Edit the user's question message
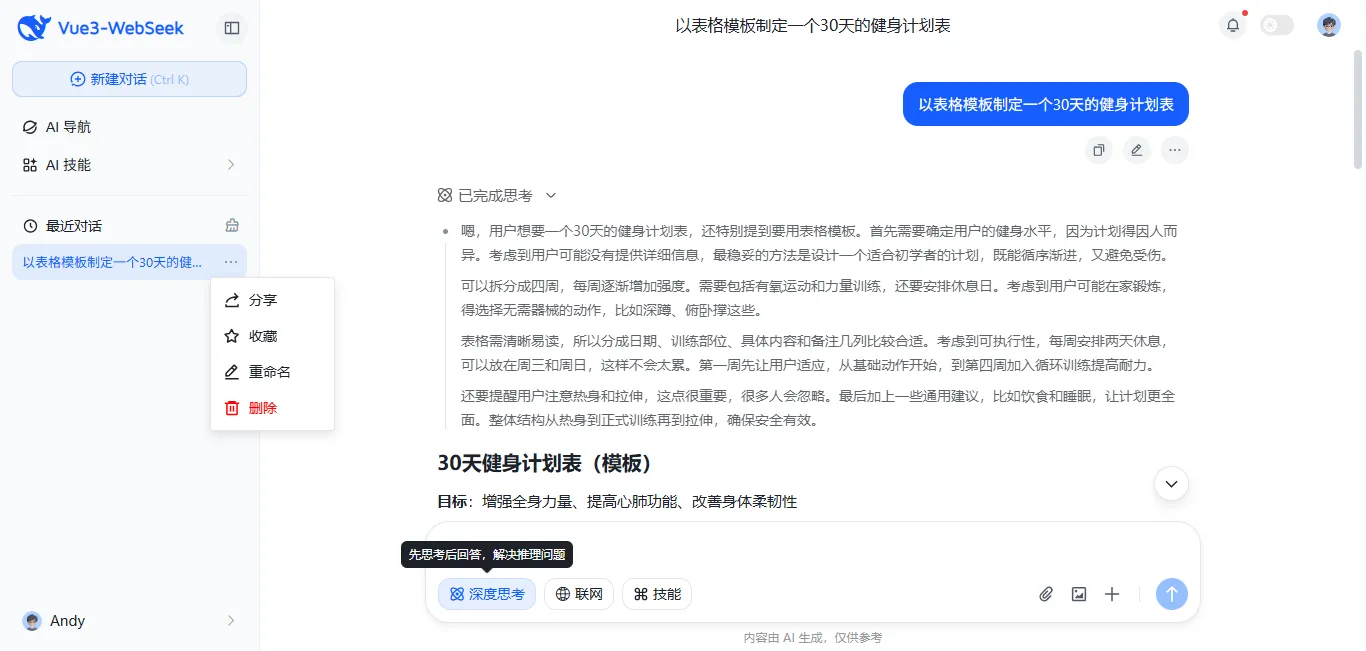Screen dimensions: 1366x651 click(1136, 149)
